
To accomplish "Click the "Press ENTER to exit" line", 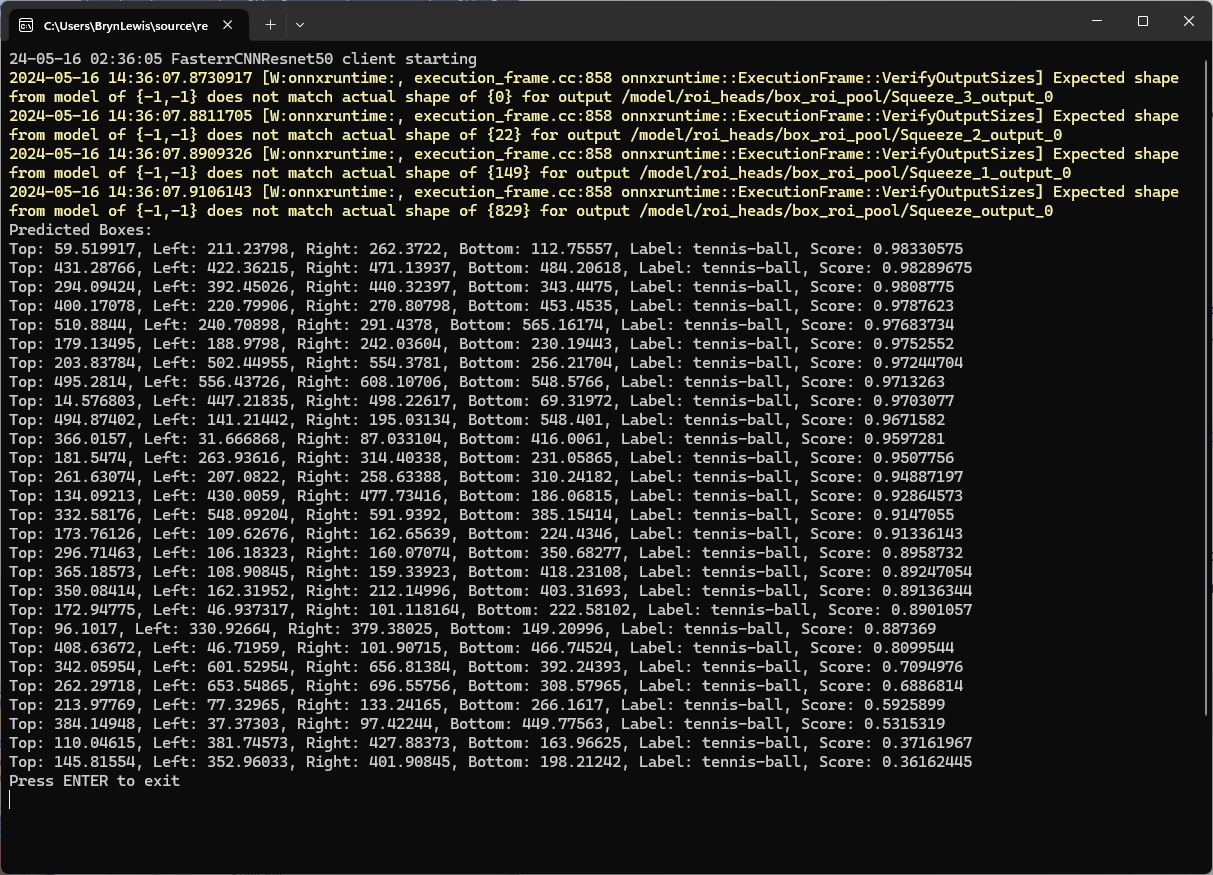I will click(95, 781).
